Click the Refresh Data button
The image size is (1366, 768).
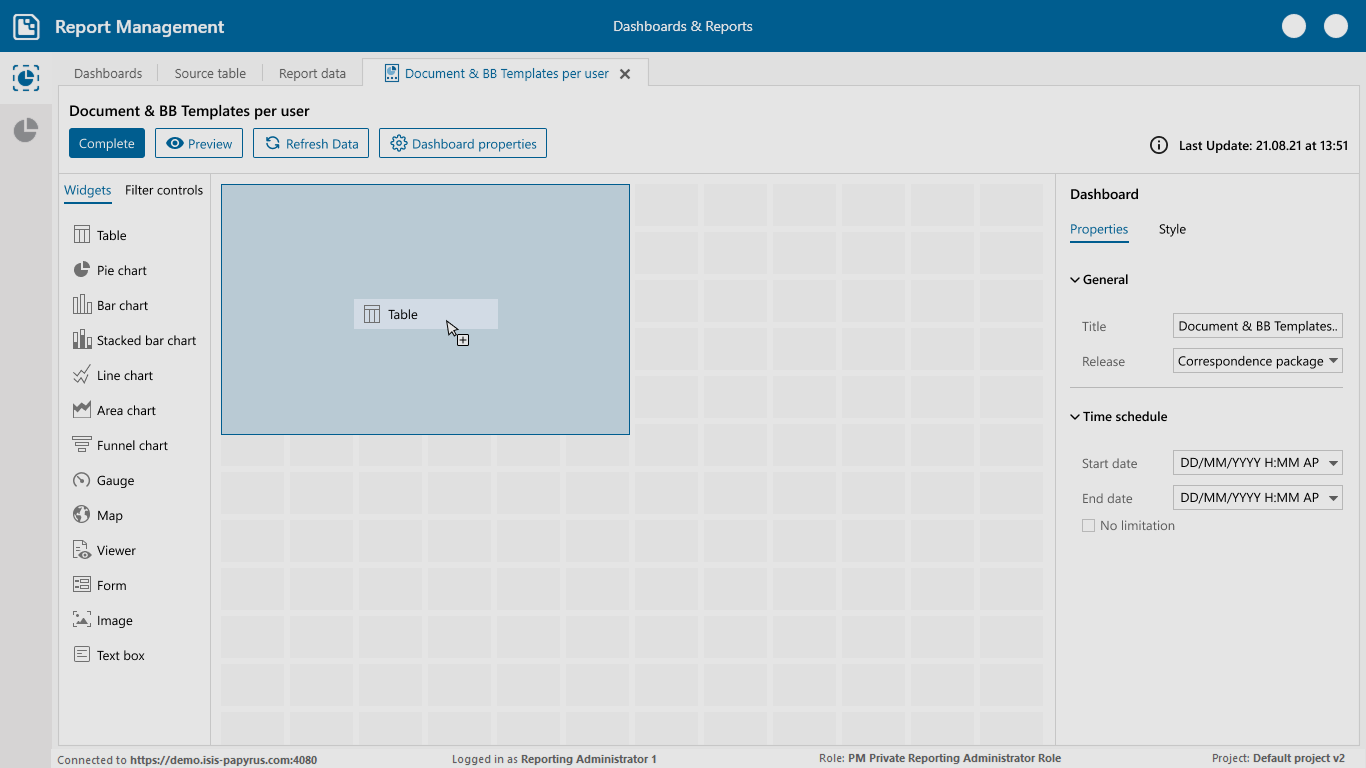[311, 143]
